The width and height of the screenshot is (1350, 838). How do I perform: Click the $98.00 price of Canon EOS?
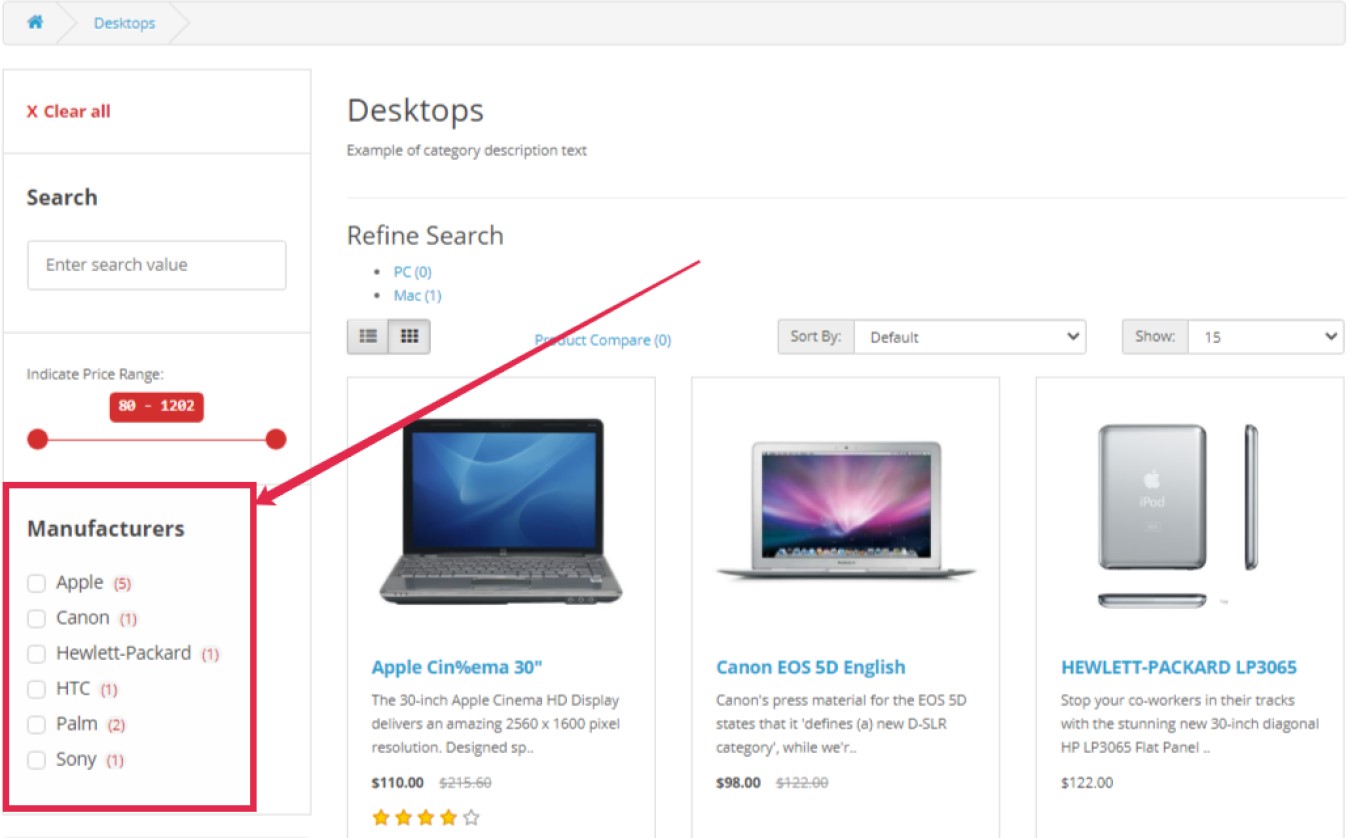click(738, 783)
